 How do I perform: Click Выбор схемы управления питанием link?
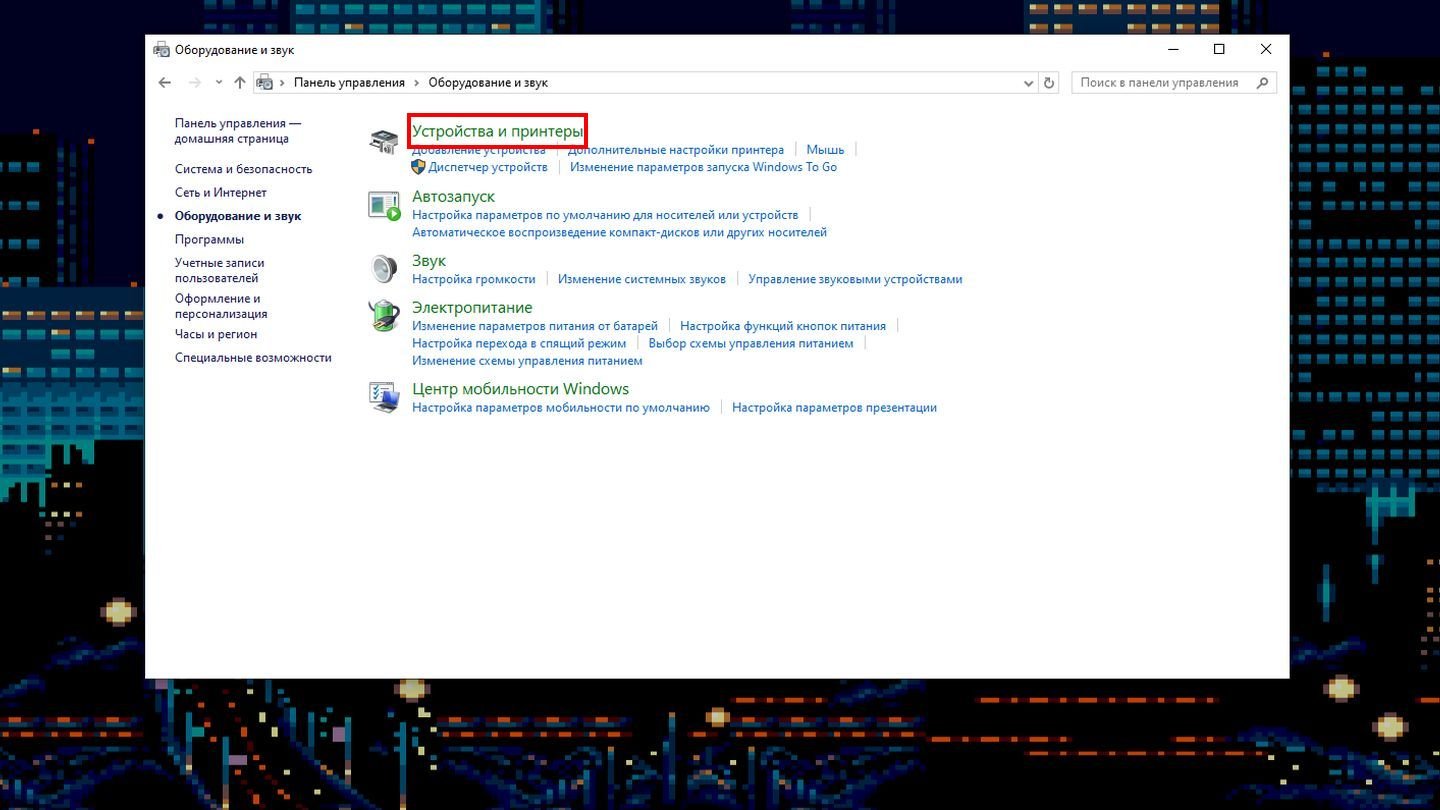[751, 343]
